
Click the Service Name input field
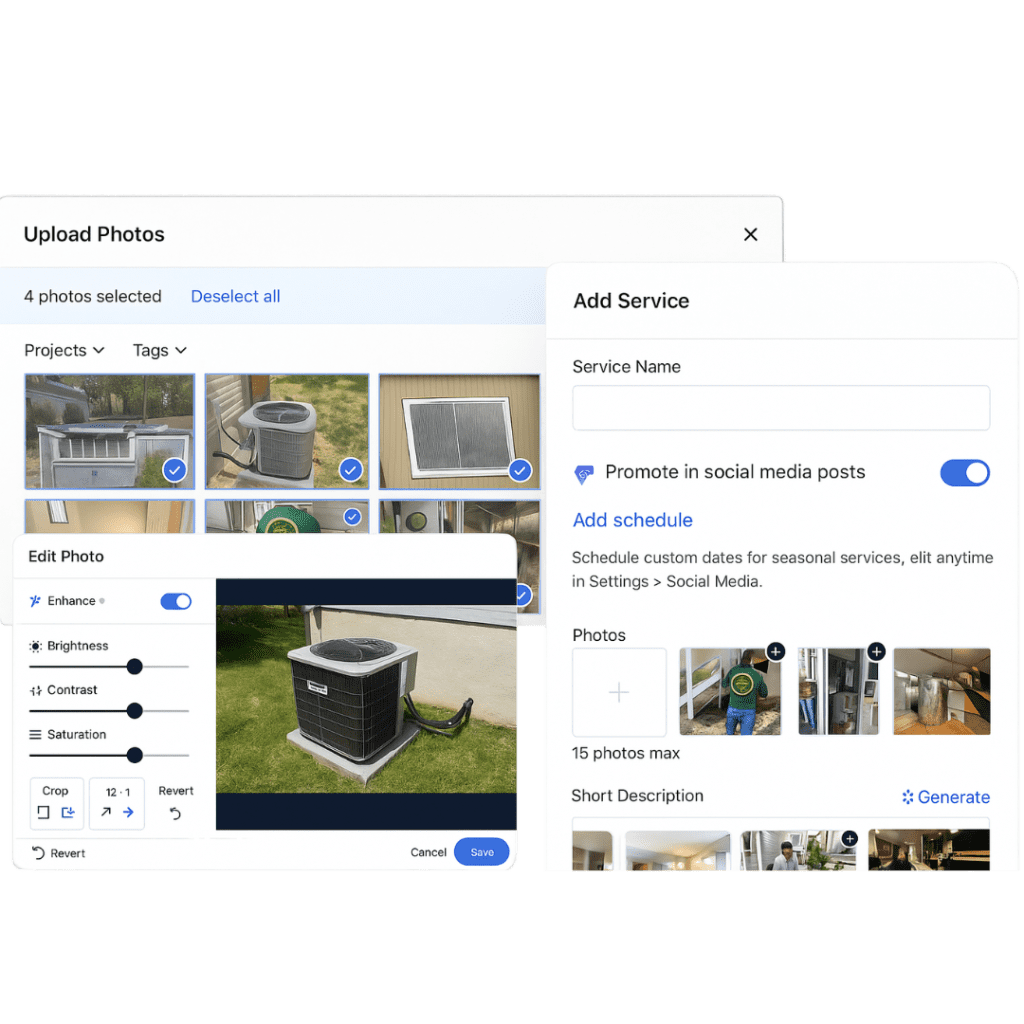(x=780, y=408)
